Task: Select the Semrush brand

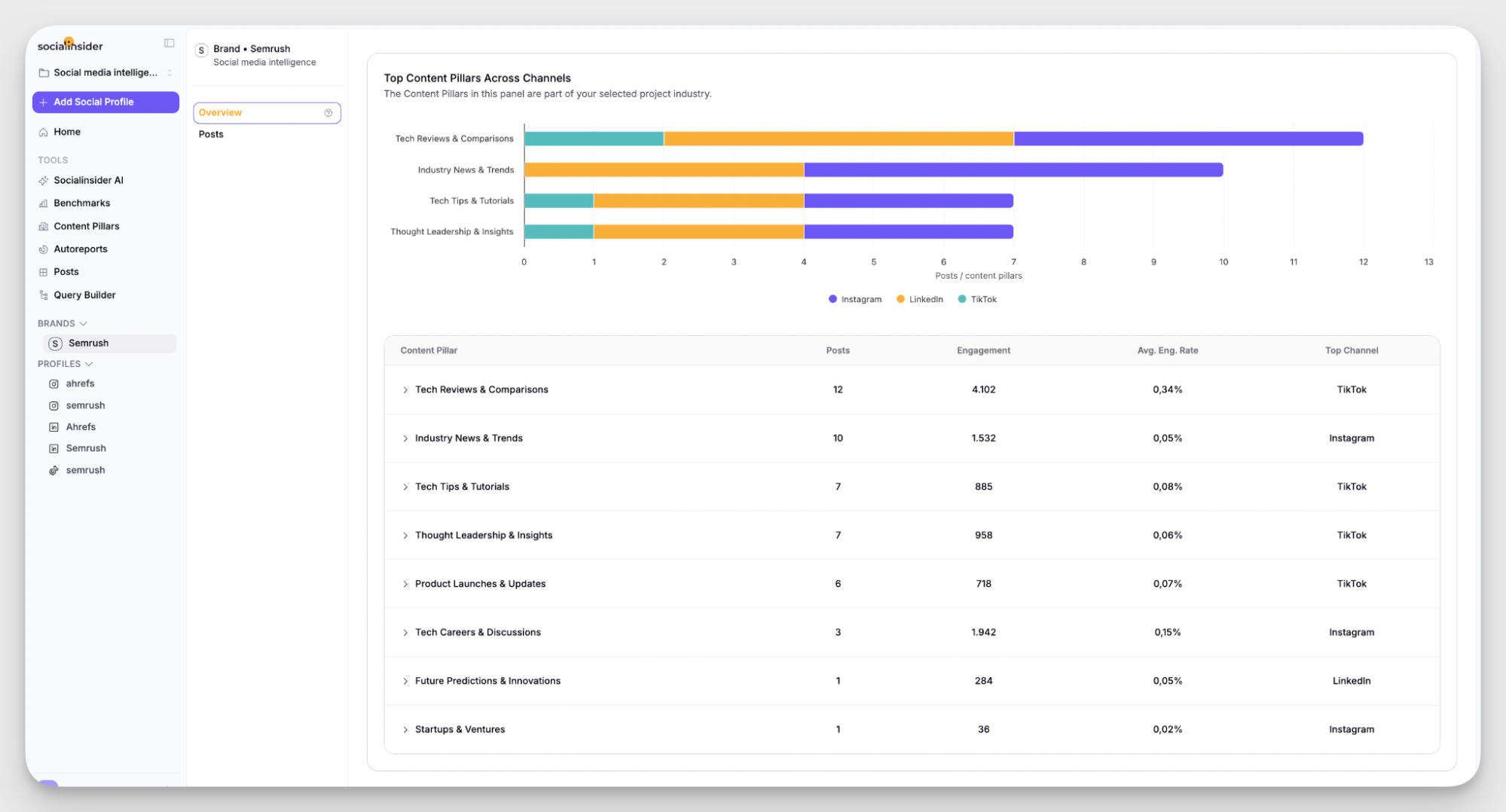Action: 110,343
